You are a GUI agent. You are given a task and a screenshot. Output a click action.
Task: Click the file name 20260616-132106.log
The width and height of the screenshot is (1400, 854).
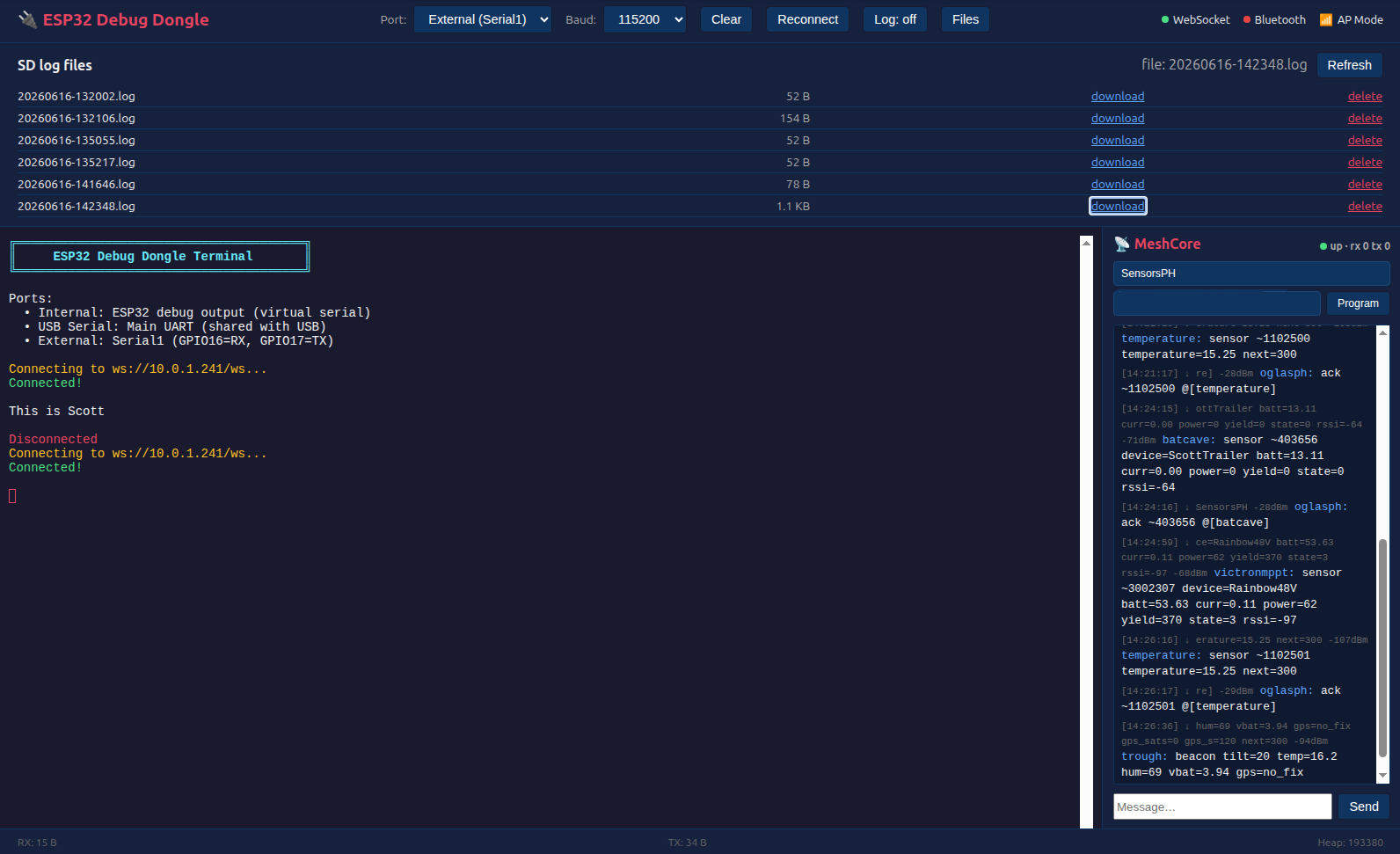click(x=77, y=119)
